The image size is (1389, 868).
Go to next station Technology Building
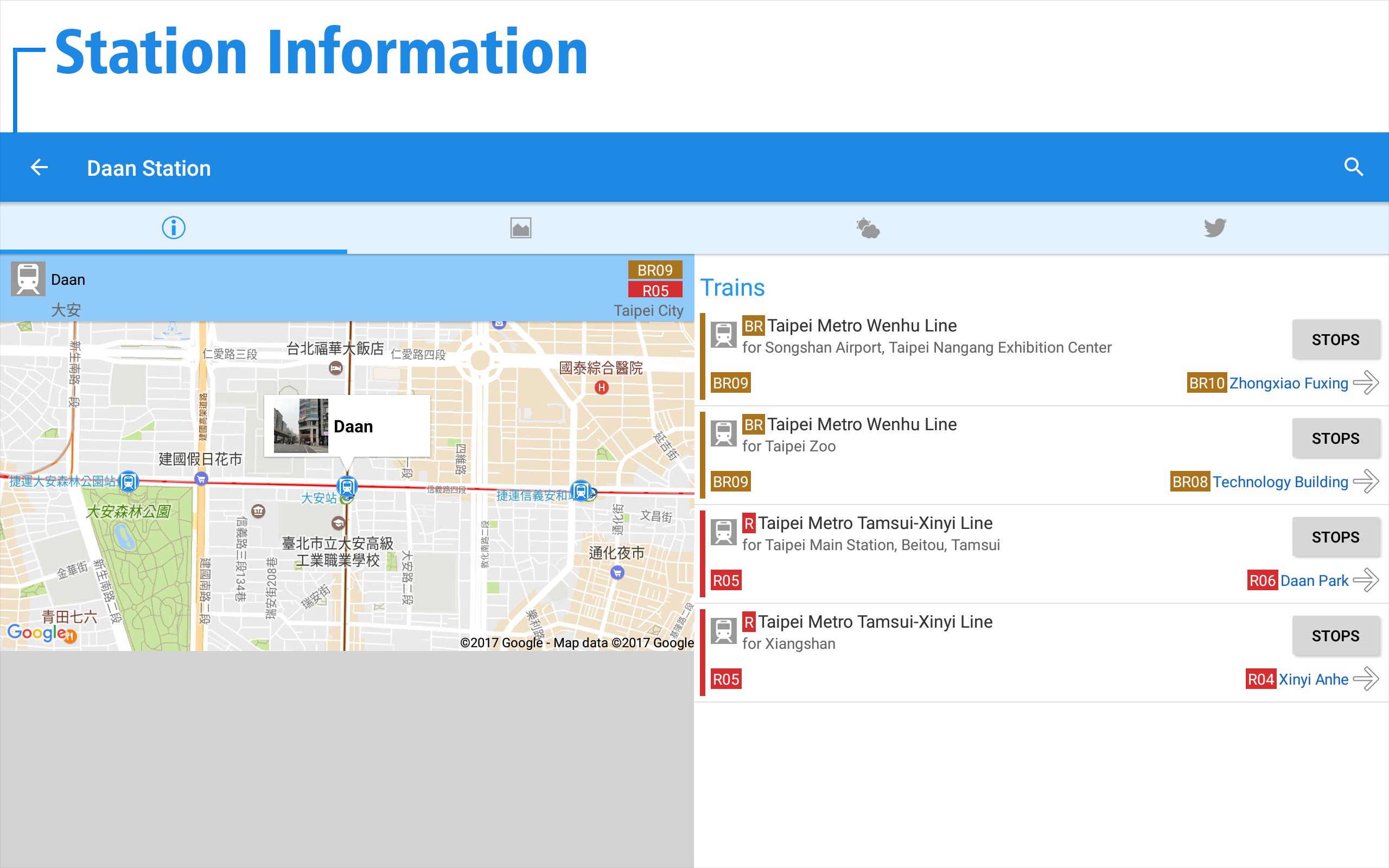[x=1280, y=482]
